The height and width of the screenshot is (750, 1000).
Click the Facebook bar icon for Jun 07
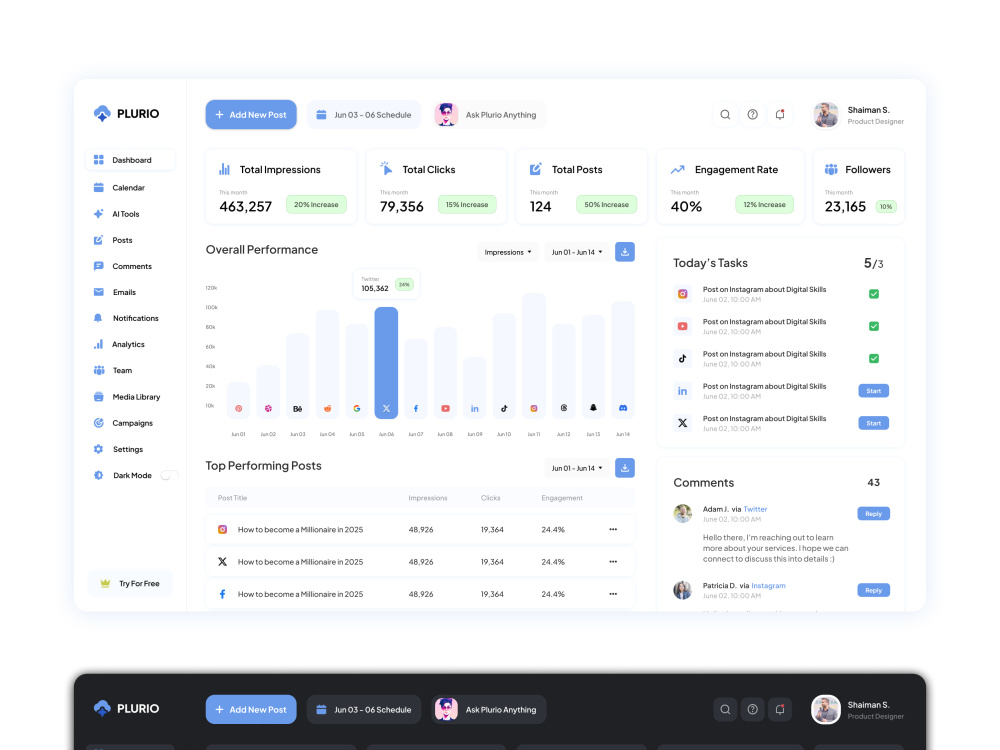(x=416, y=408)
